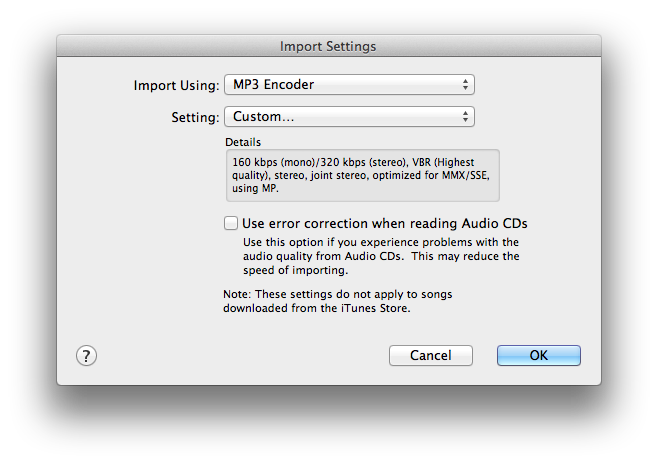Click the arrows on the Custom… popup

tap(466, 117)
